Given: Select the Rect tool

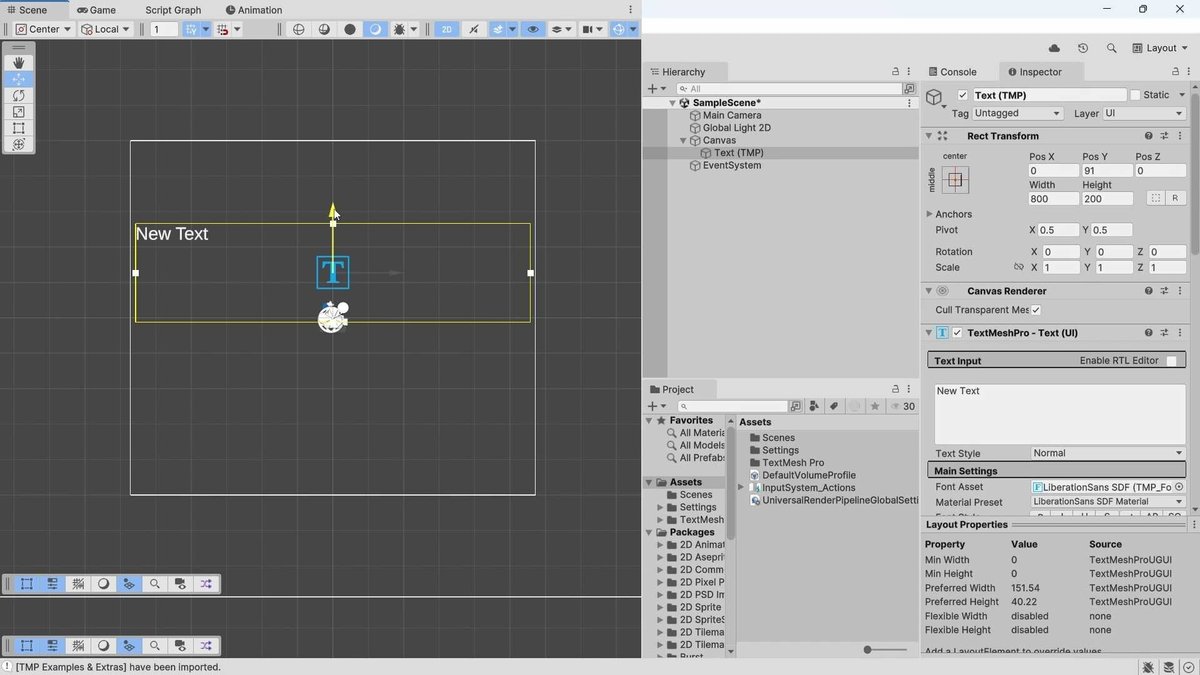Looking at the screenshot, I should 19,128.
